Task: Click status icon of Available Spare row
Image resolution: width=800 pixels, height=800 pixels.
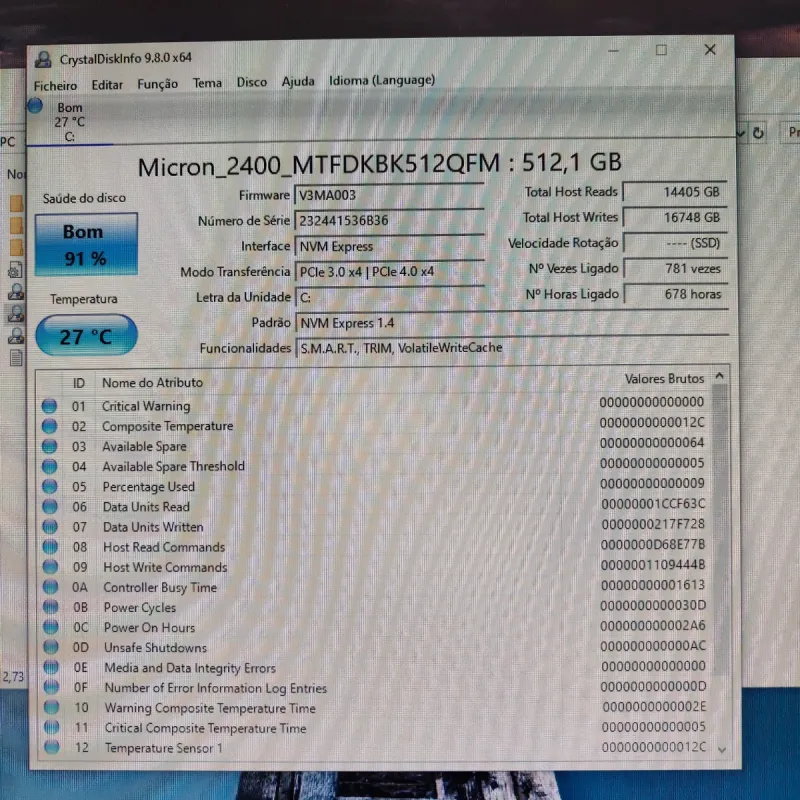Action: pyautogui.click(x=49, y=446)
